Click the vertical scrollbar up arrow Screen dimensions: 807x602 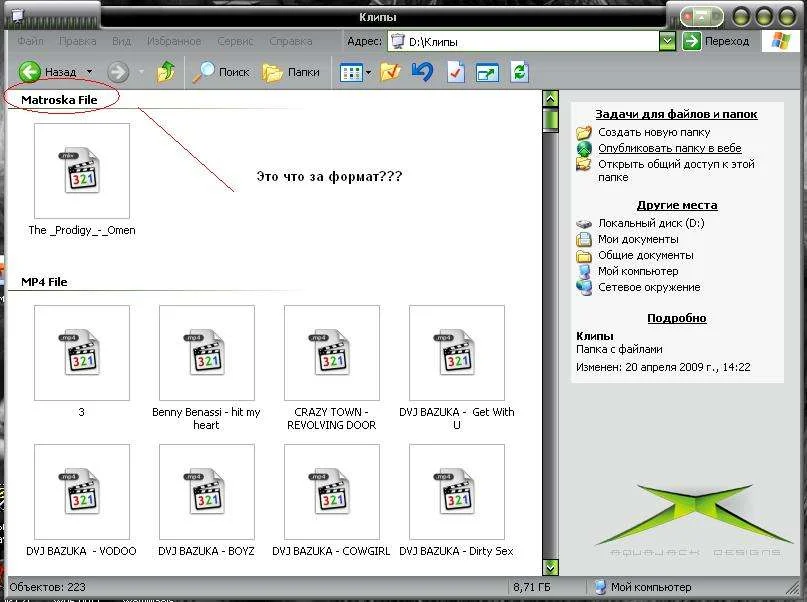(x=551, y=99)
